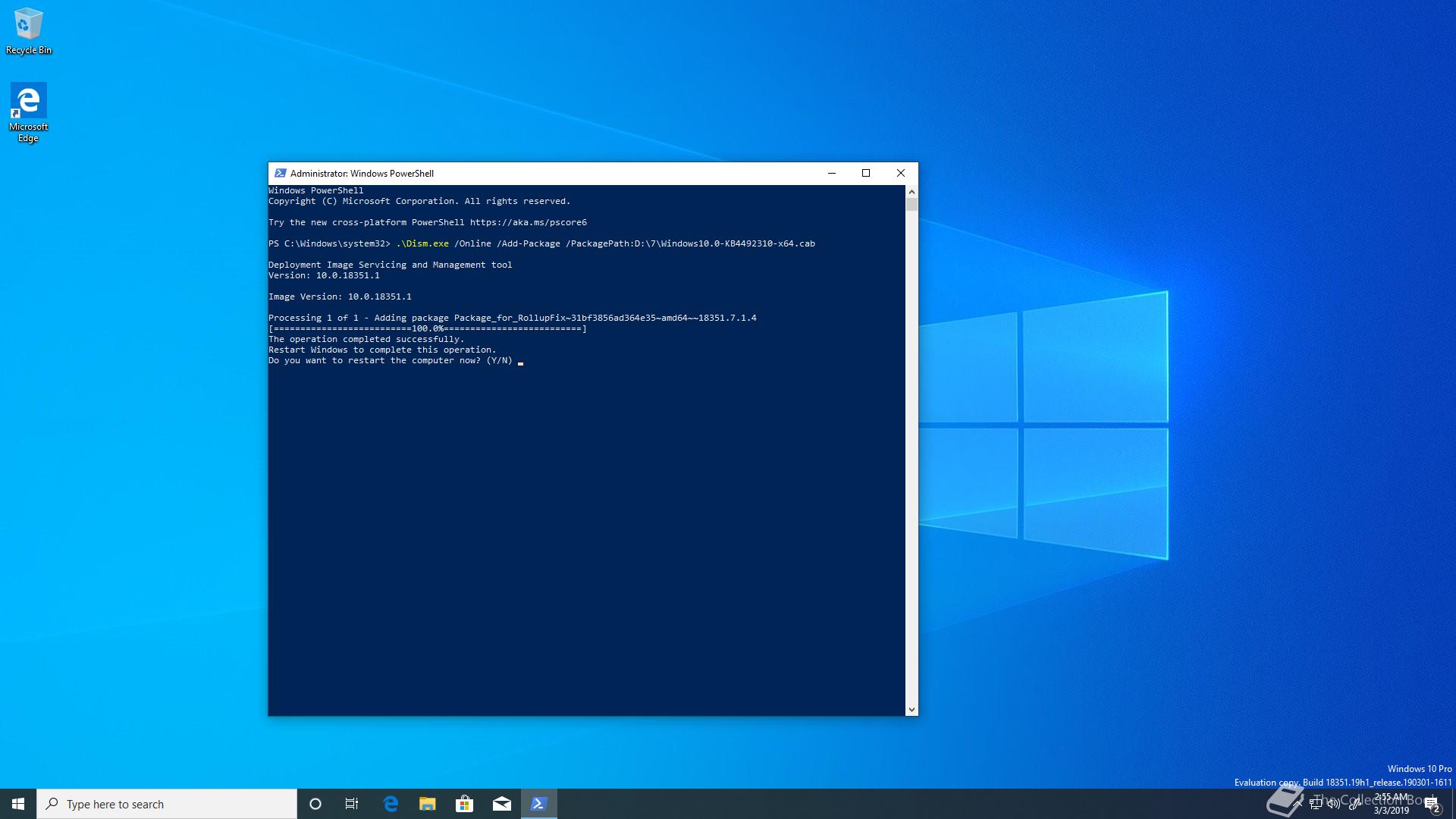
Task: Click the 'Administrator: Windows PowerShell' title text
Action: 362,173
